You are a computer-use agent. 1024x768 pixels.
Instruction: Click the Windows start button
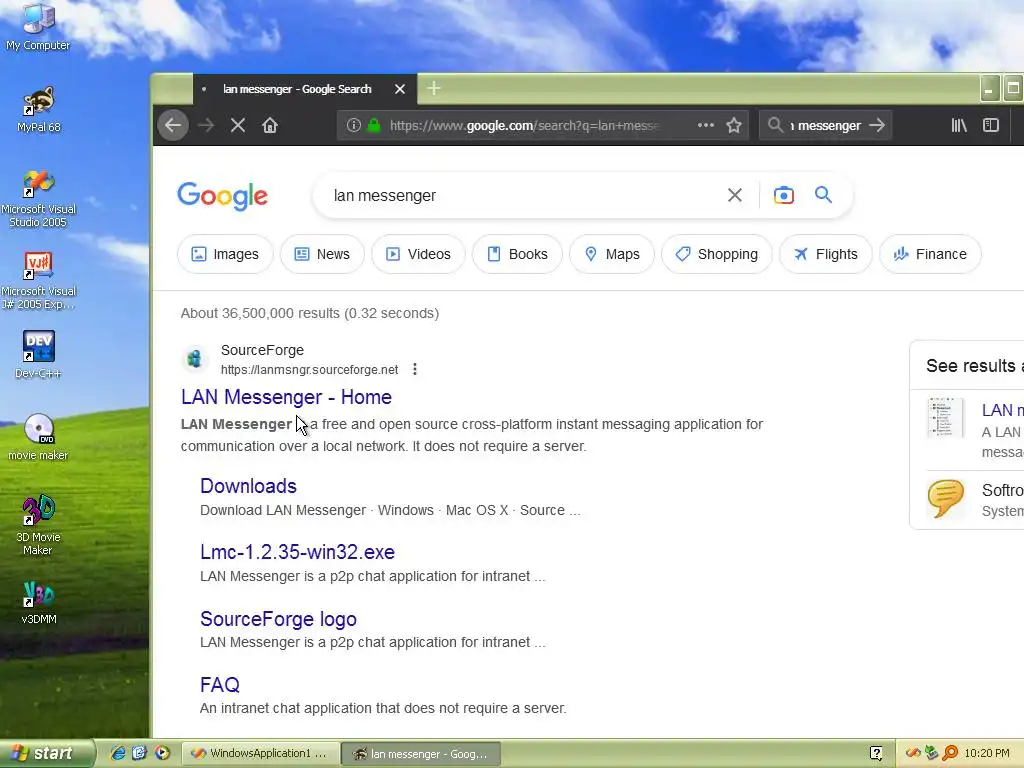pos(46,754)
